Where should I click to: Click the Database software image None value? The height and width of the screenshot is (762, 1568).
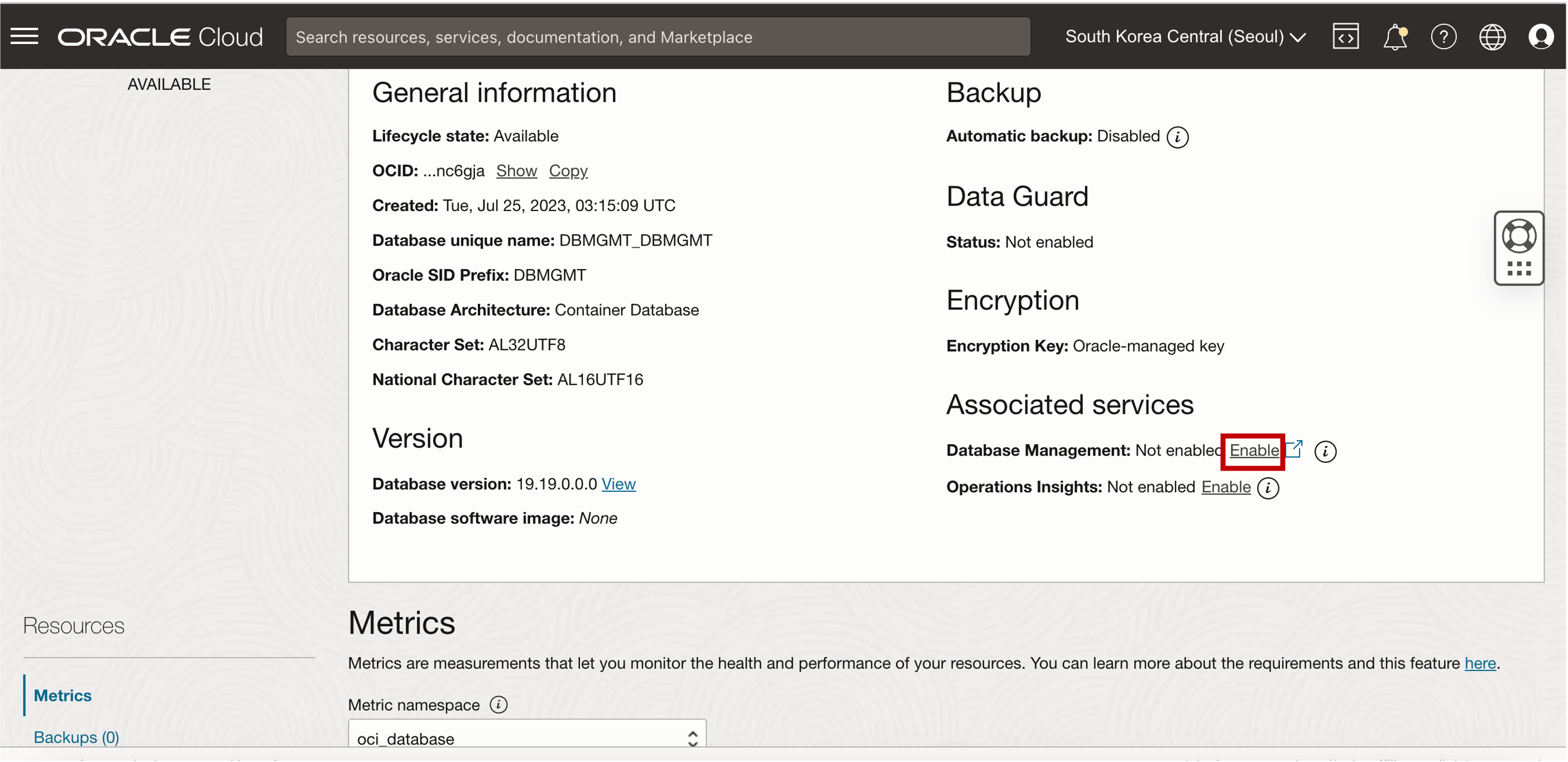597,519
